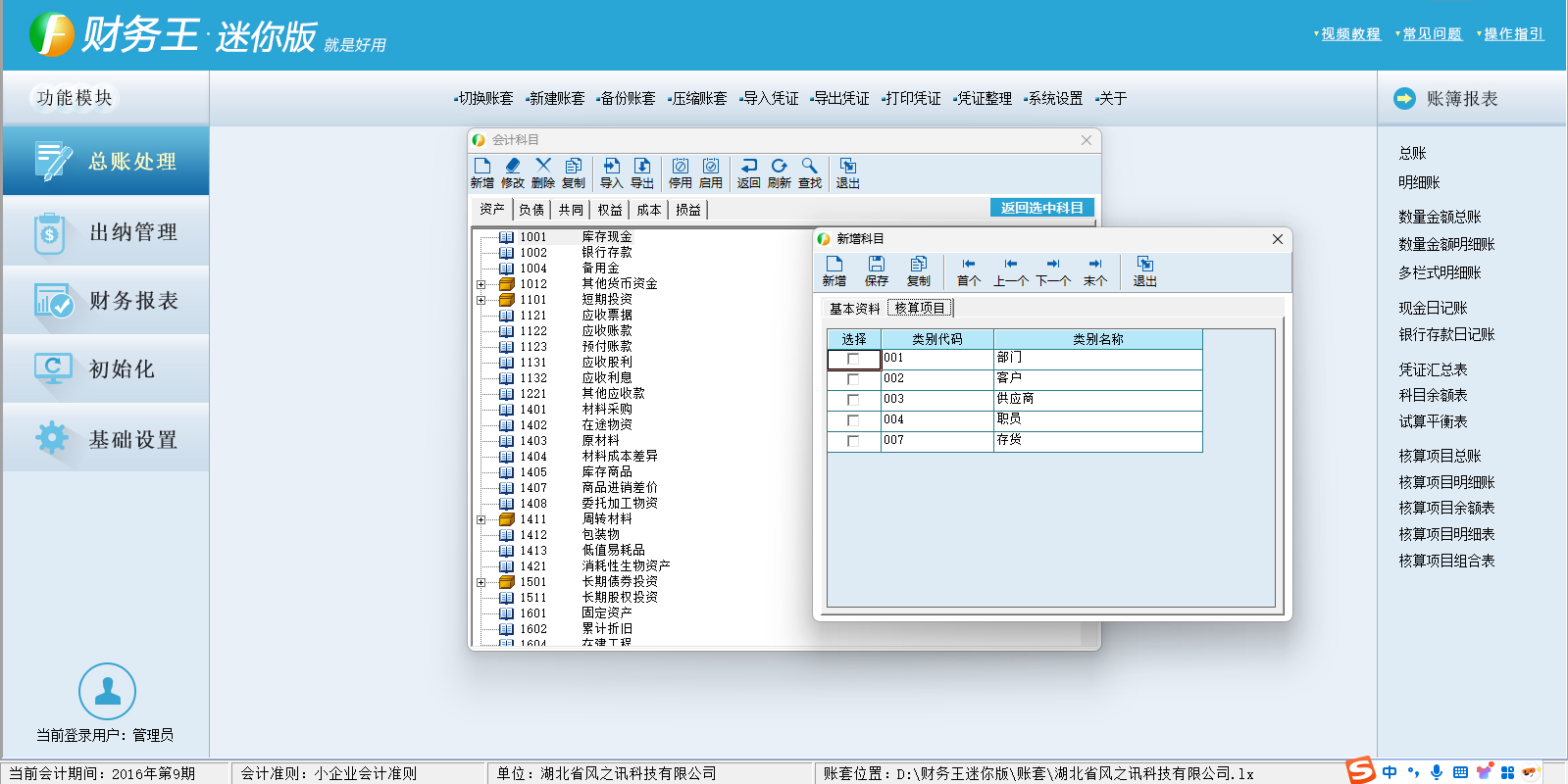
Task: Open the 操作指引 link
Action: 1513,34
